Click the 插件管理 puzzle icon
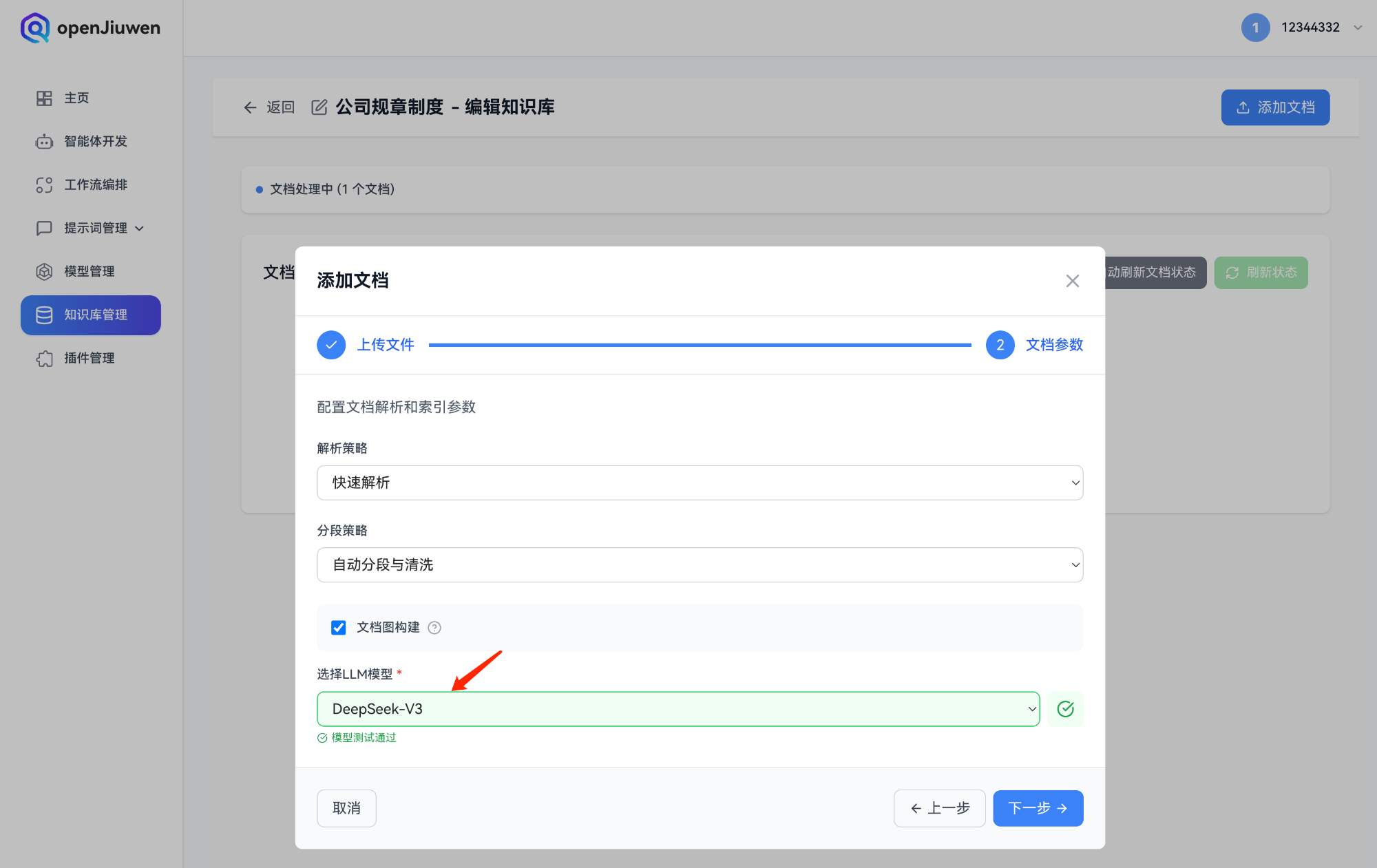Image resolution: width=1377 pixels, height=868 pixels. (44, 359)
